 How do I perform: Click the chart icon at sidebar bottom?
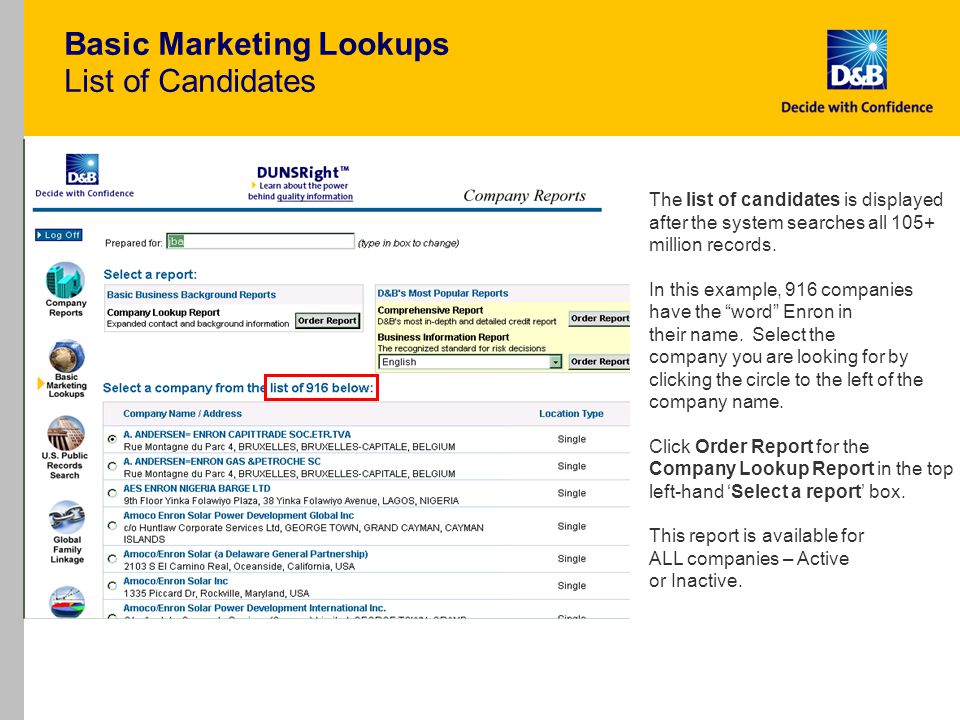click(67, 602)
